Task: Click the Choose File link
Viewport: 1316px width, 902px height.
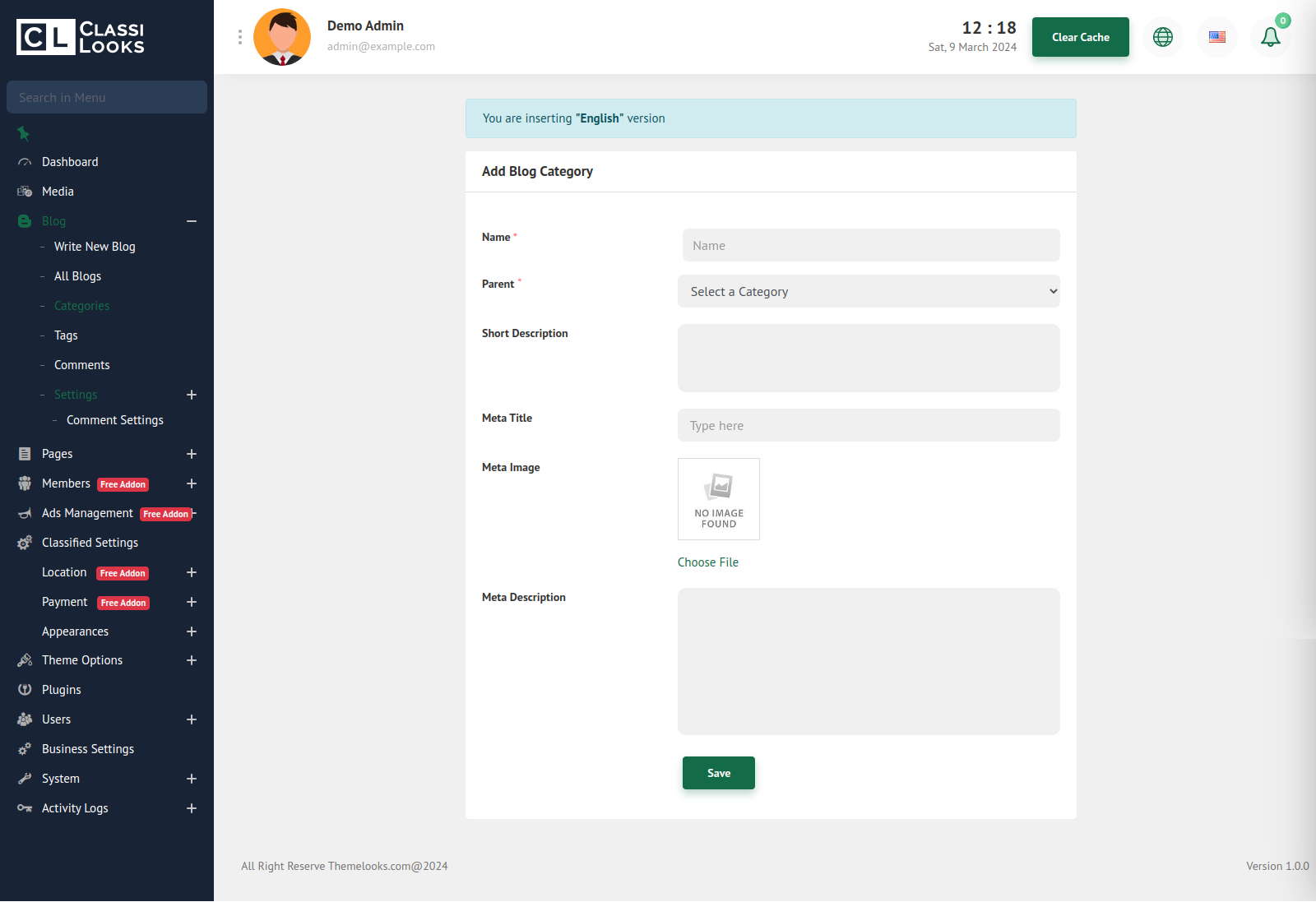Action: pos(707,562)
